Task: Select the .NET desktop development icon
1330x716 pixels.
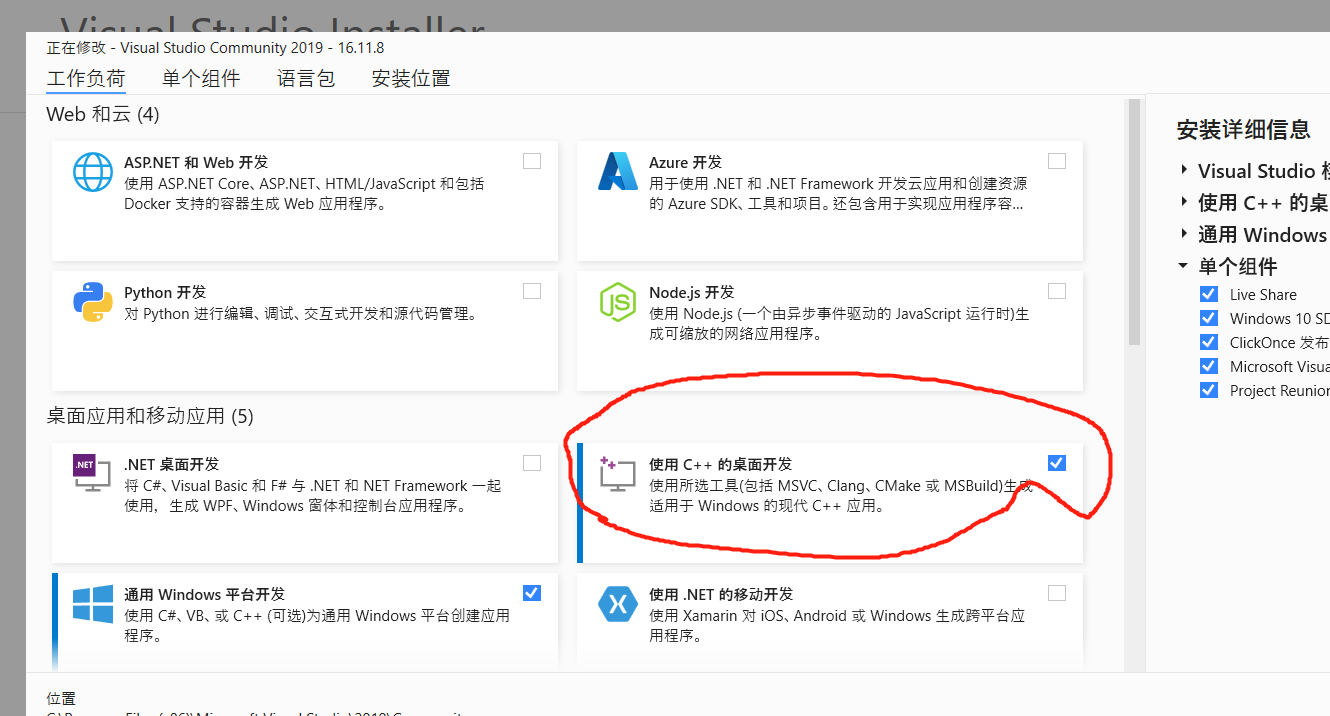Action: click(x=92, y=473)
